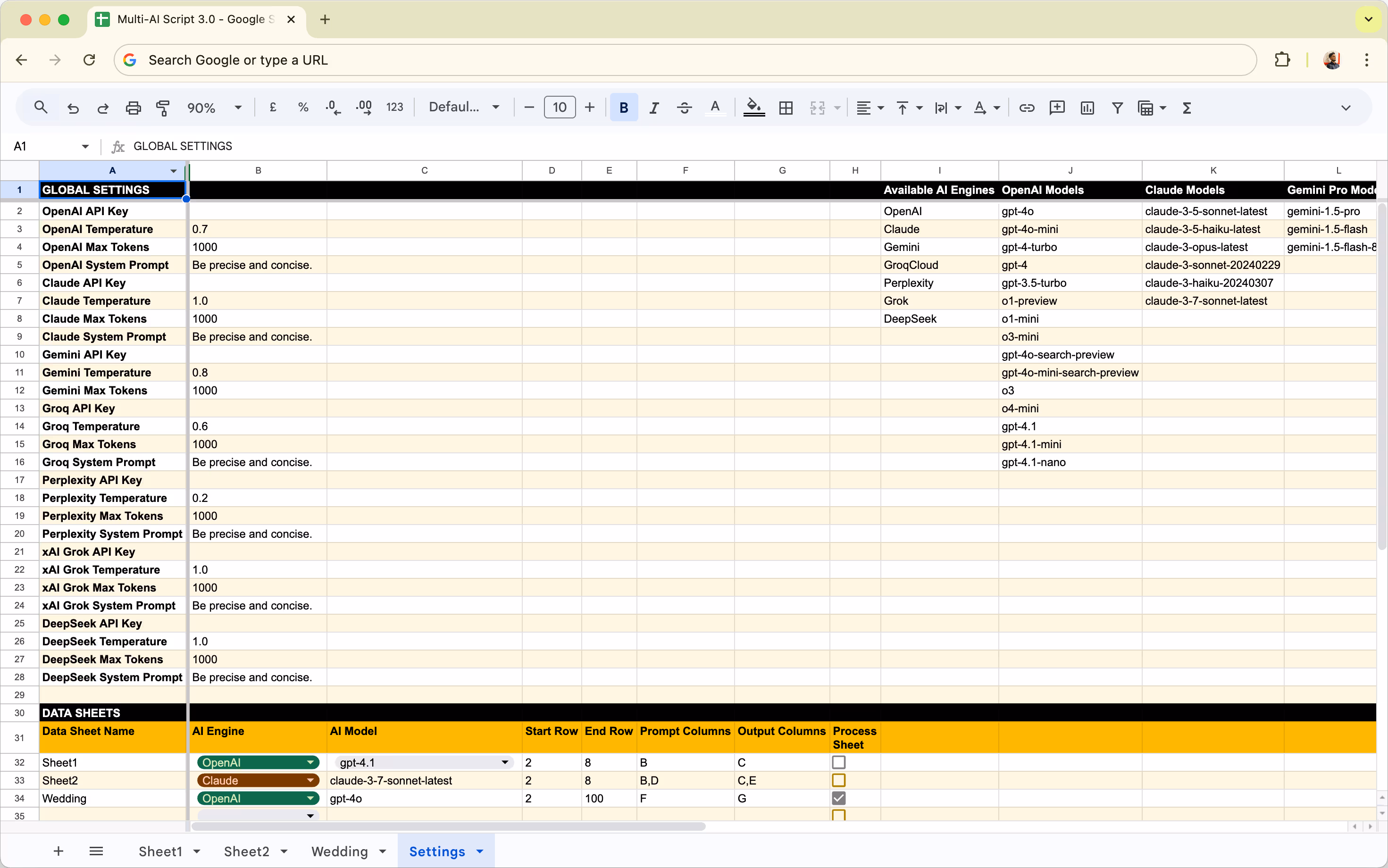This screenshot has height=868, width=1388.
Task: Open the search menus magnifier tool
Action: coord(41,108)
